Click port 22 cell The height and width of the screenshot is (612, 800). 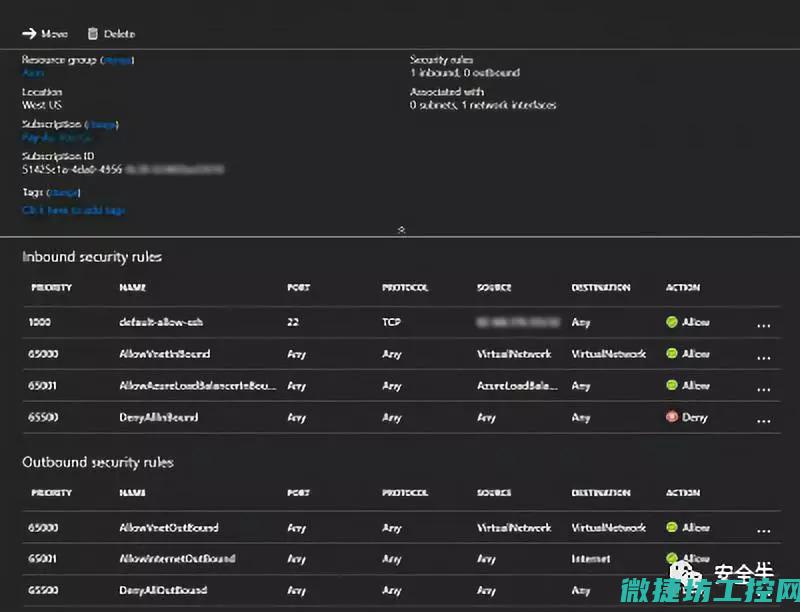click(x=293, y=322)
